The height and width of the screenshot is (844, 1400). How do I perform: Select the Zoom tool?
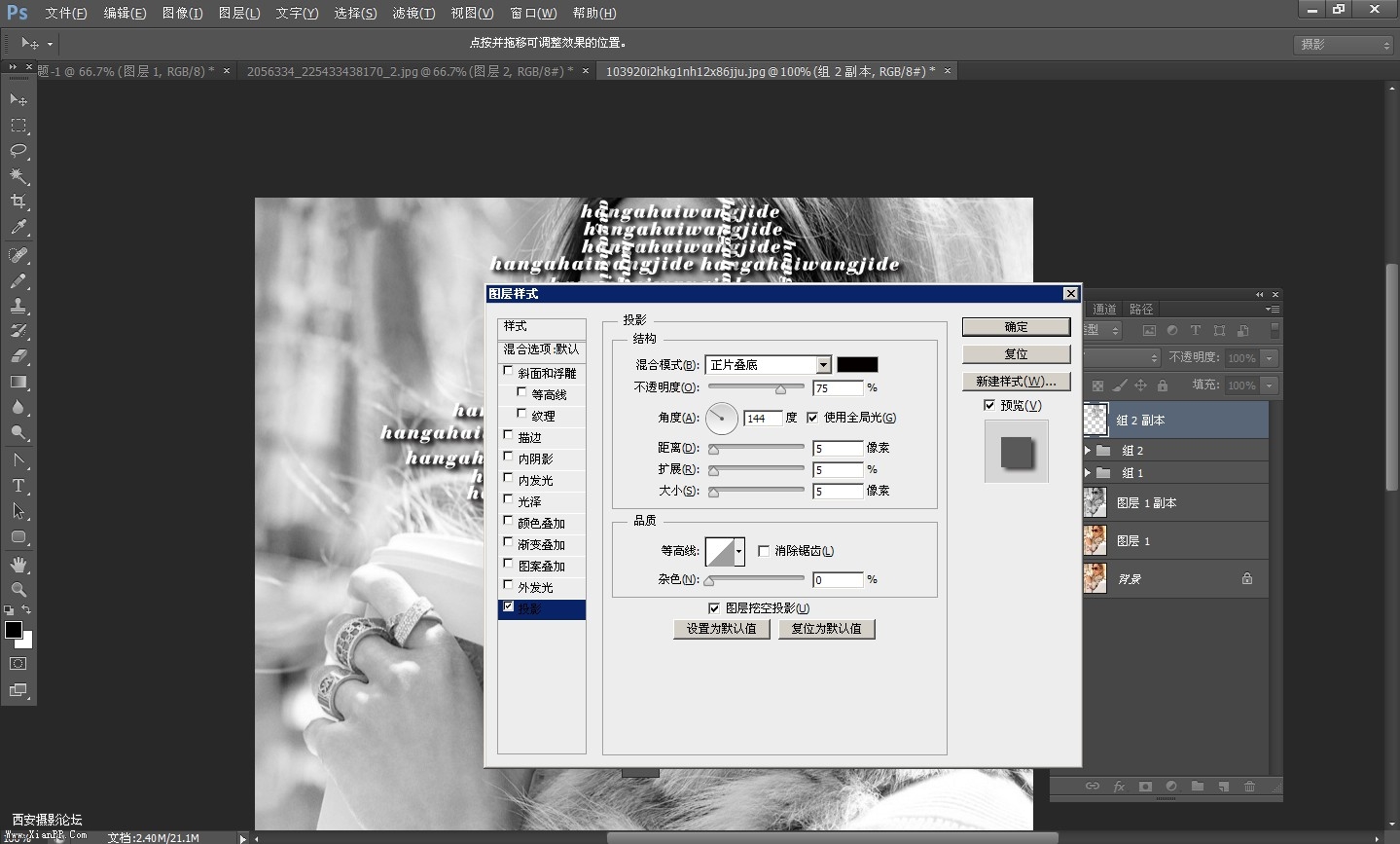click(x=18, y=590)
